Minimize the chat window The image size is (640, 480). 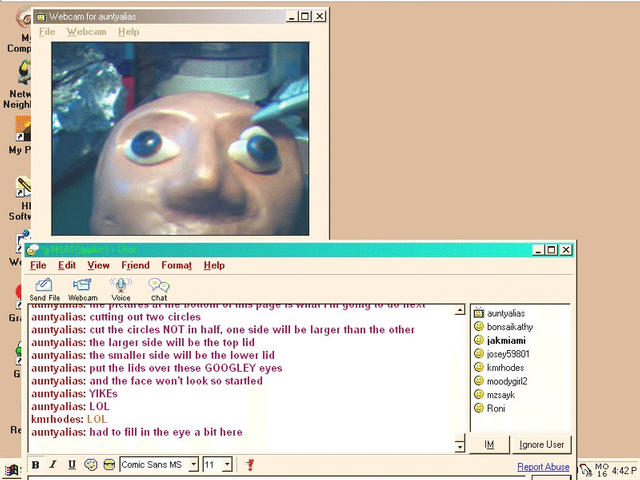(538, 250)
